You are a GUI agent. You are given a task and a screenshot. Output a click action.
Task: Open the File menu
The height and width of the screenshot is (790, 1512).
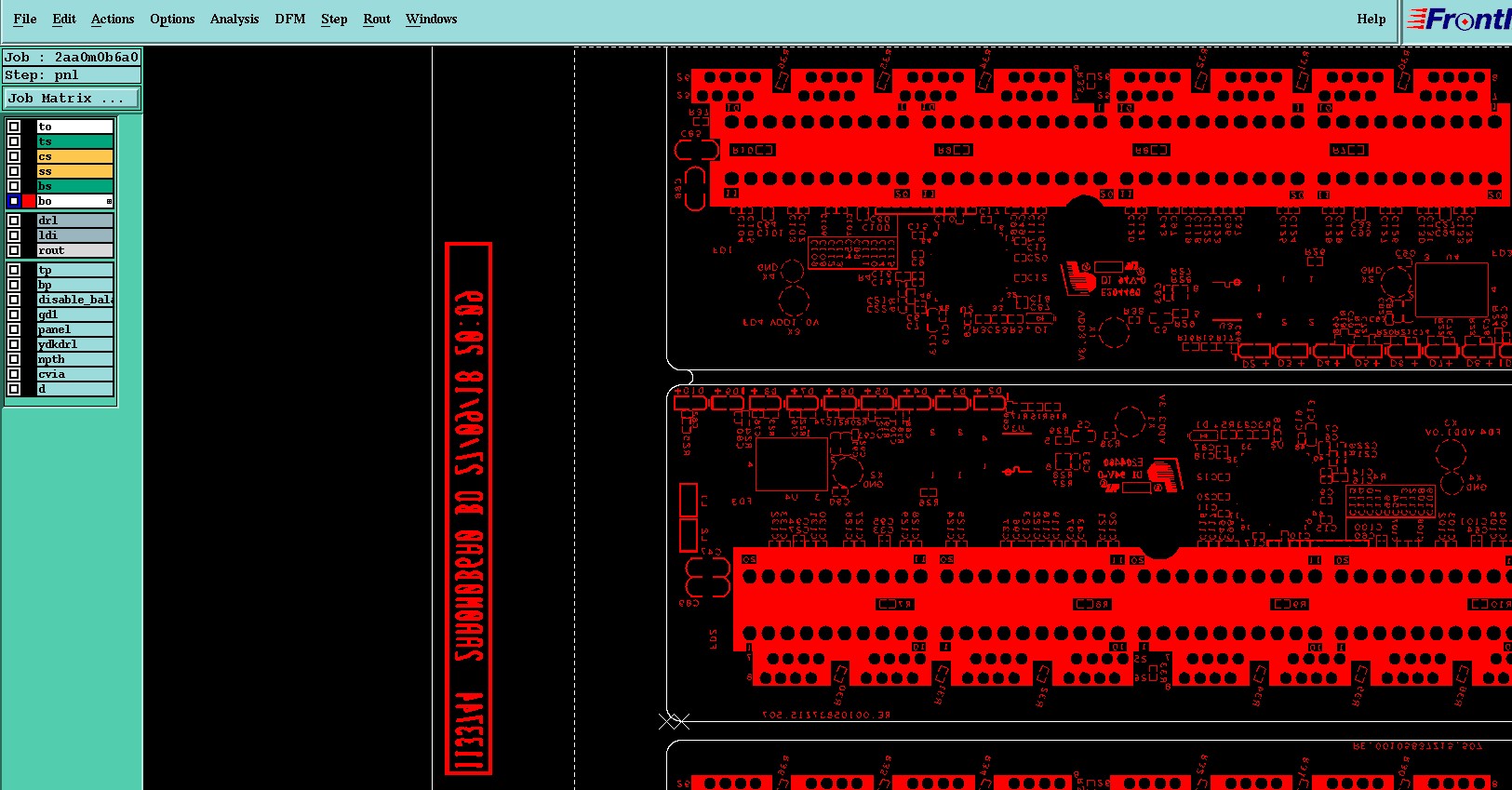(x=25, y=19)
